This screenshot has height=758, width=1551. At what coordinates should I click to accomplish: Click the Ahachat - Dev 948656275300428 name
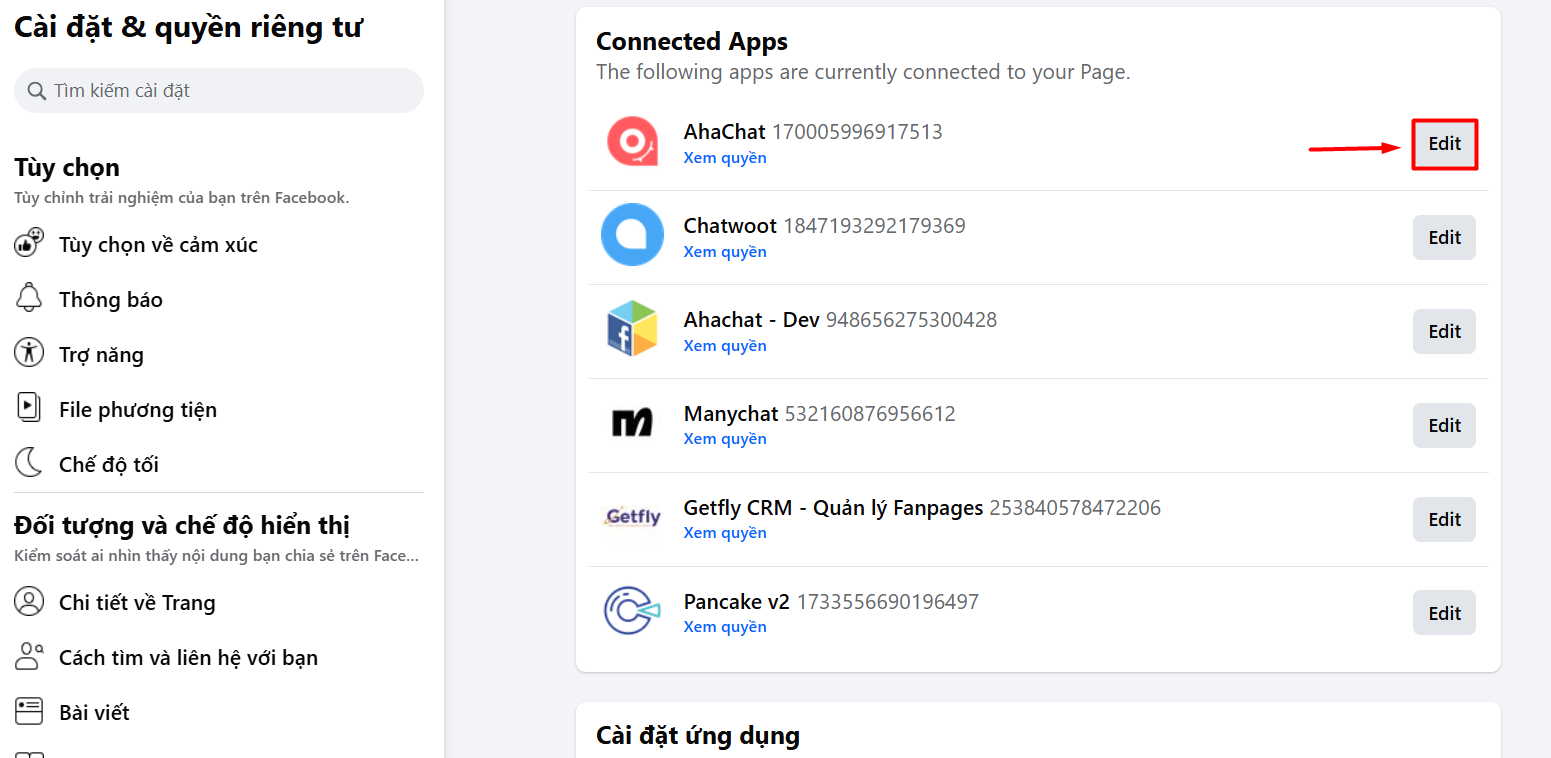tap(840, 320)
